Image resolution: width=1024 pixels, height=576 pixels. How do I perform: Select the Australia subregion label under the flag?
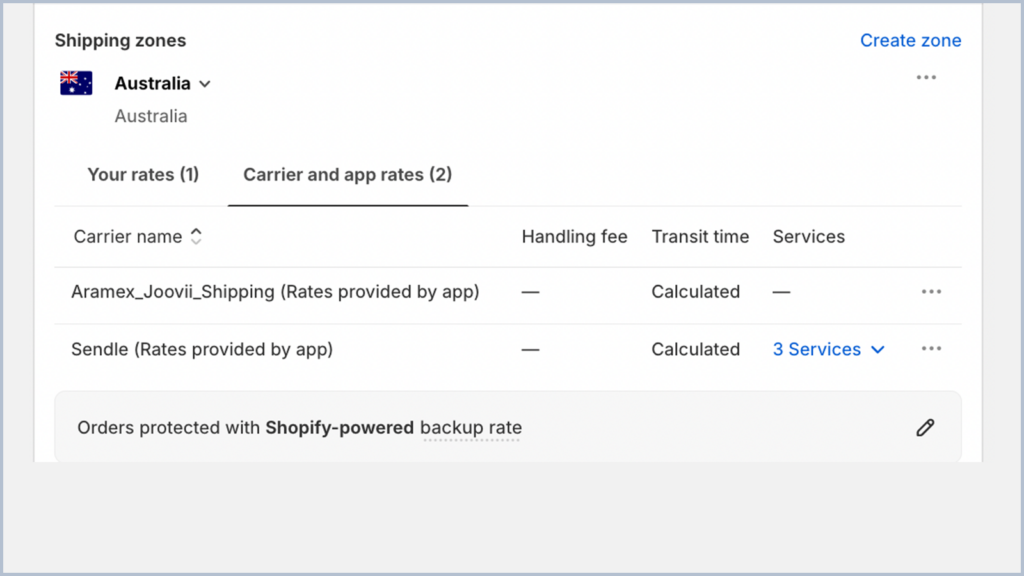pos(151,116)
